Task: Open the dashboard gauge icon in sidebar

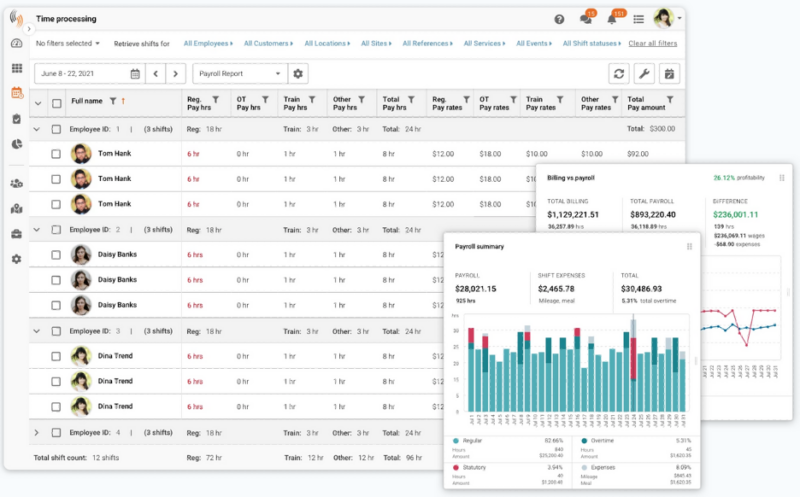Action: [16, 44]
